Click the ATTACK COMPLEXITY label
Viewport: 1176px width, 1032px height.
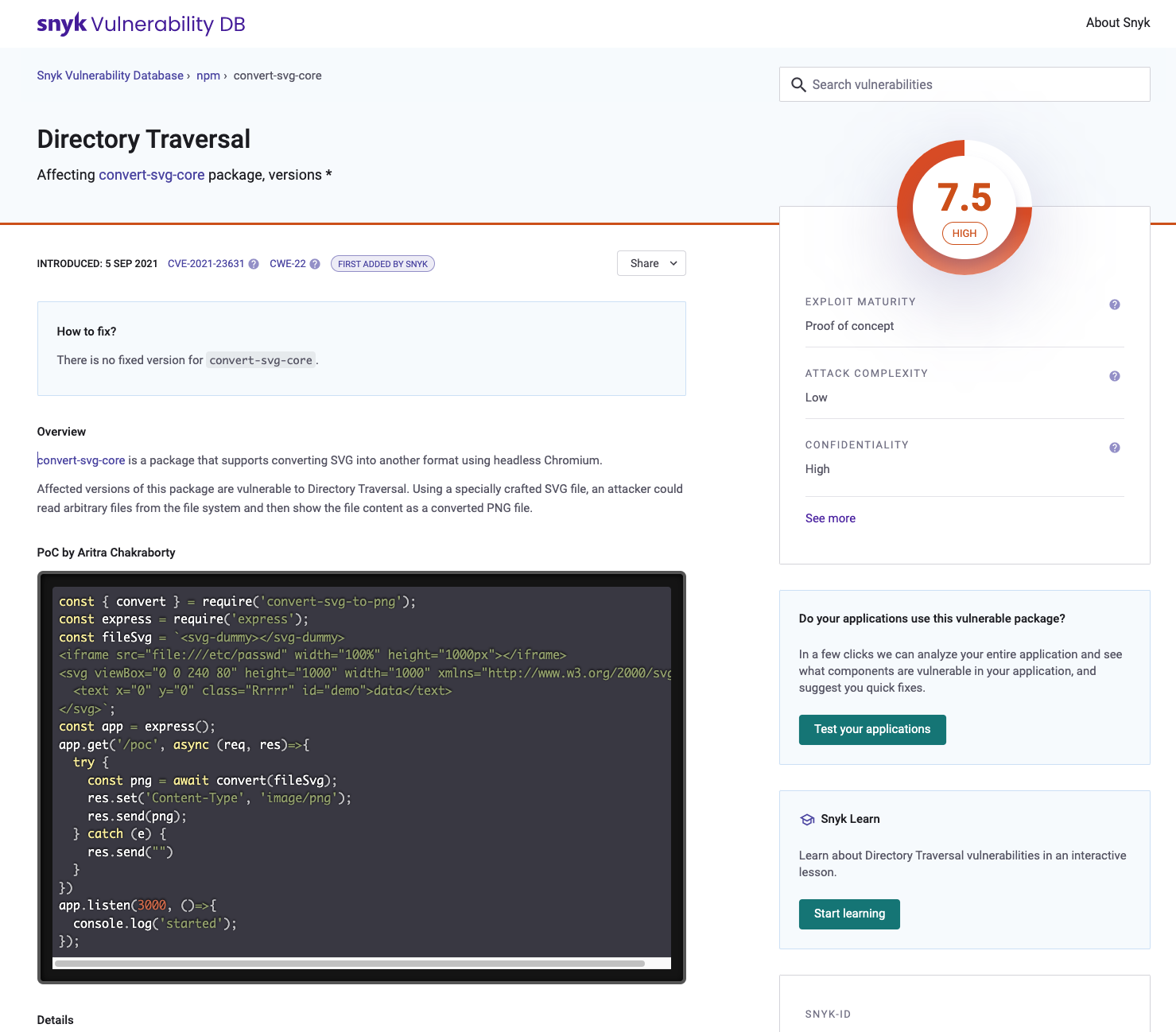tap(867, 374)
